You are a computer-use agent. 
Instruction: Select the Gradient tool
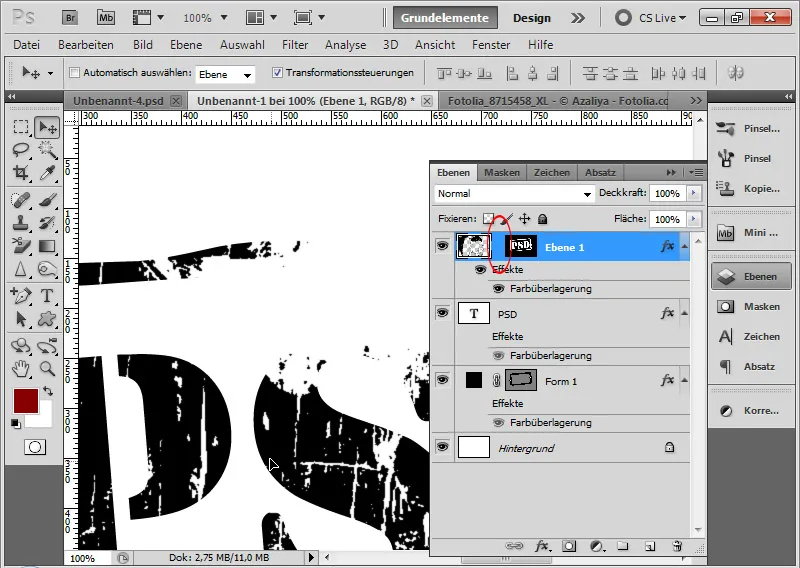coord(47,246)
